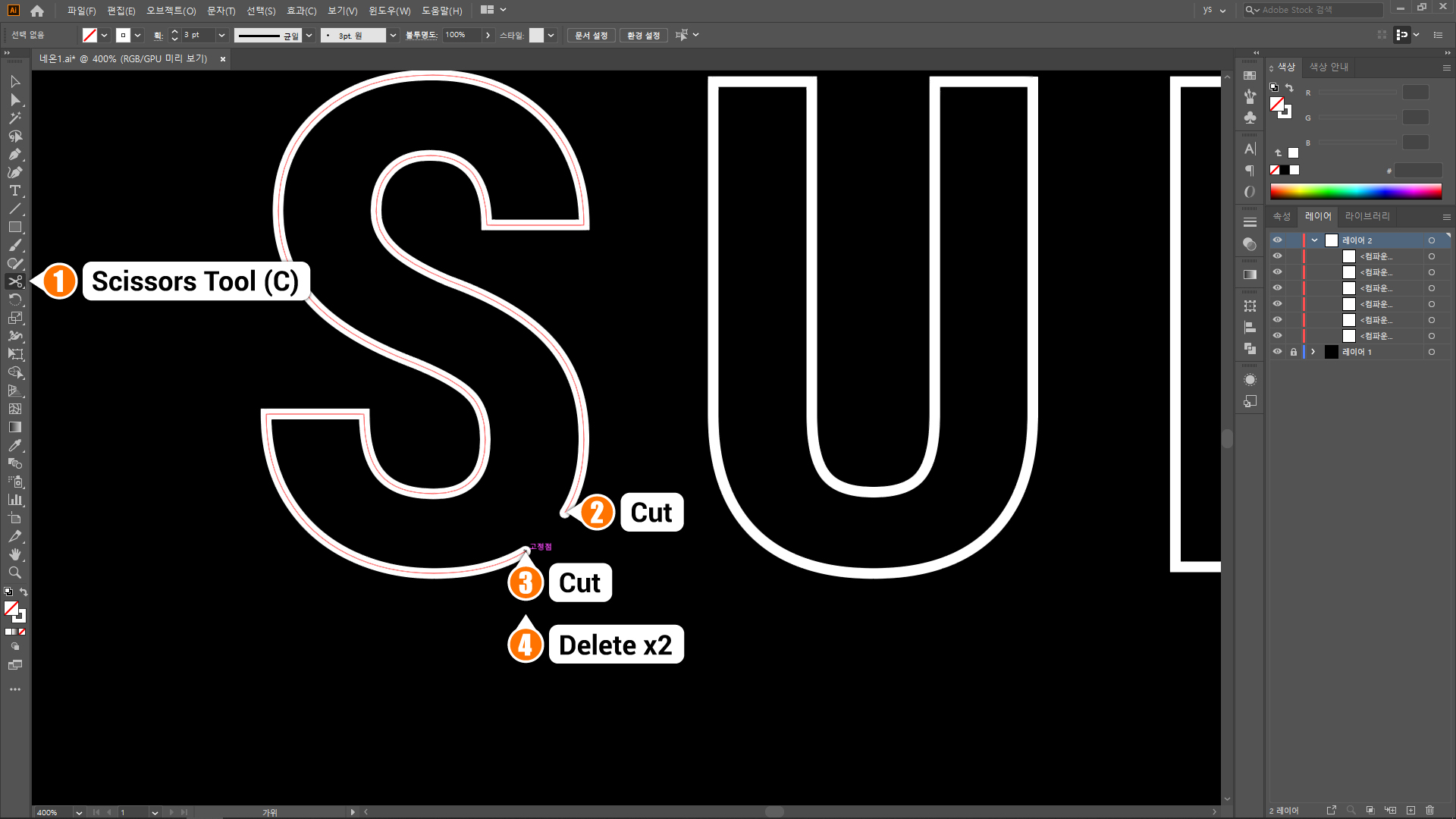The height and width of the screenshot is (819, 1456).
Task: Toggle visibility of 레이어 1
Action: (x=1277, y=352)
